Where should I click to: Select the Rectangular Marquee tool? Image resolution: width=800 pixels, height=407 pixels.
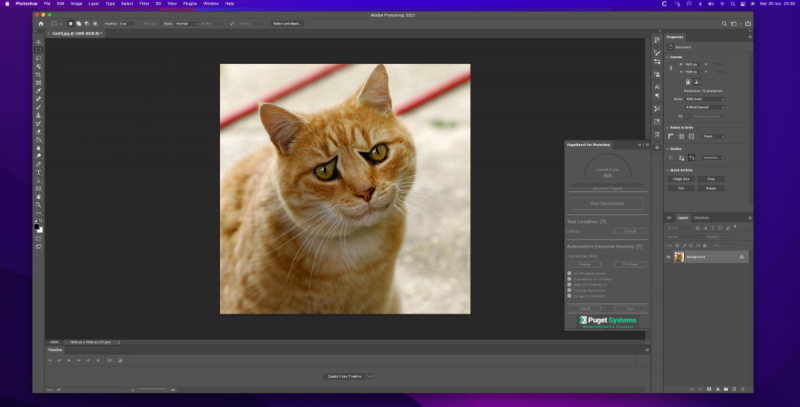(x=38, y=49)
